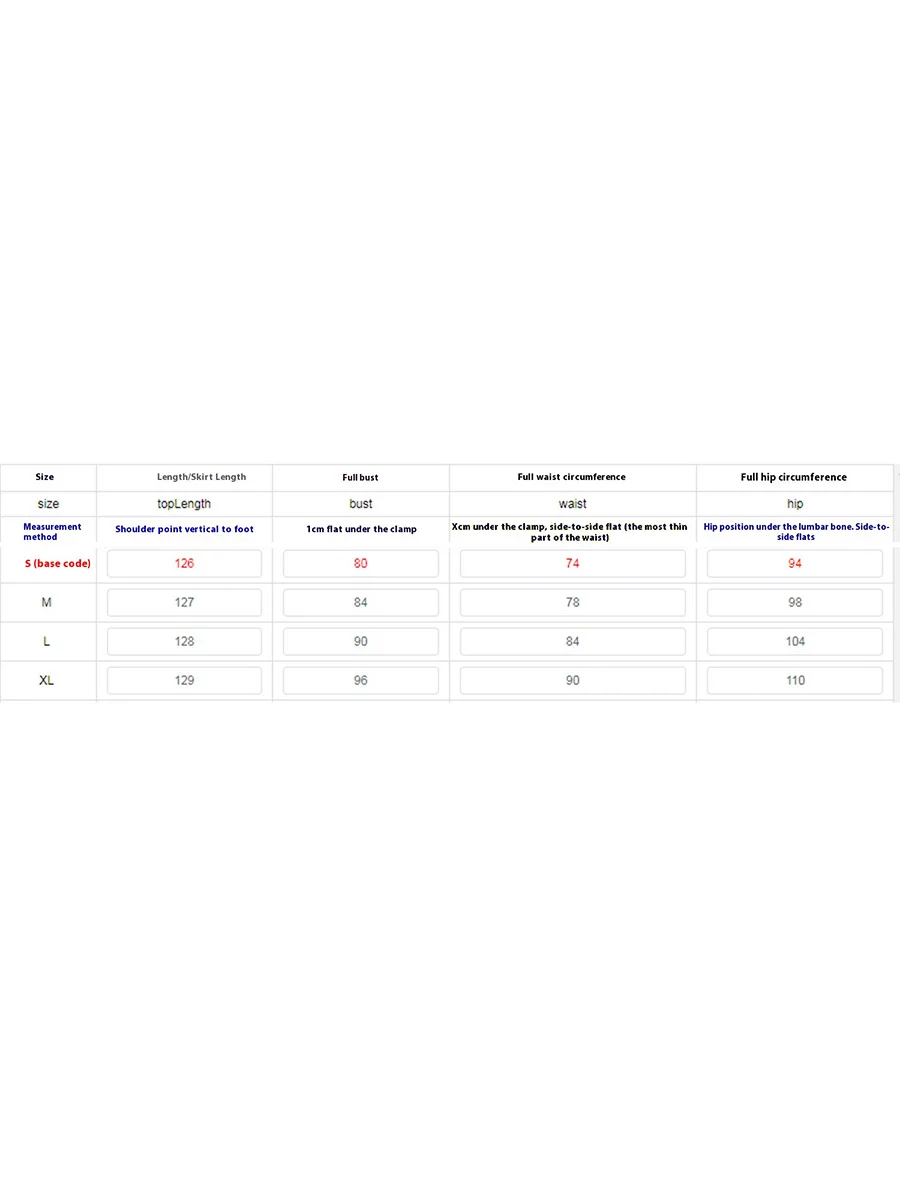The image size is (900, 1200).
Task: Focus the M hip field showing 98
Action: click(794, 603)
